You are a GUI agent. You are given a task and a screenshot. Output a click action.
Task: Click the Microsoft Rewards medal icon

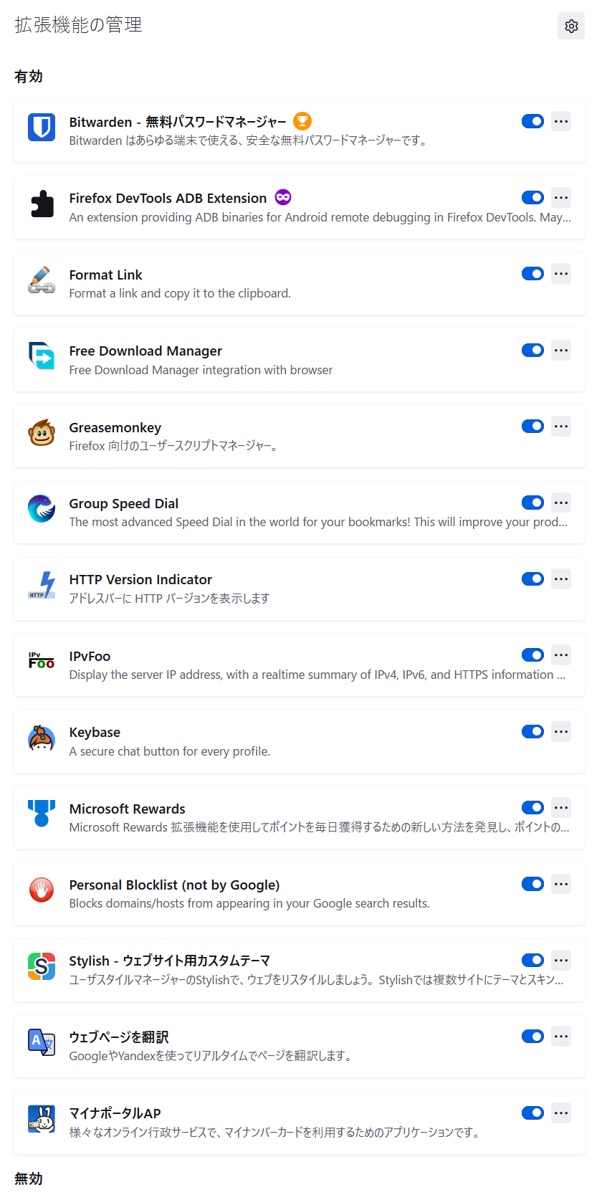pos(42,815)
